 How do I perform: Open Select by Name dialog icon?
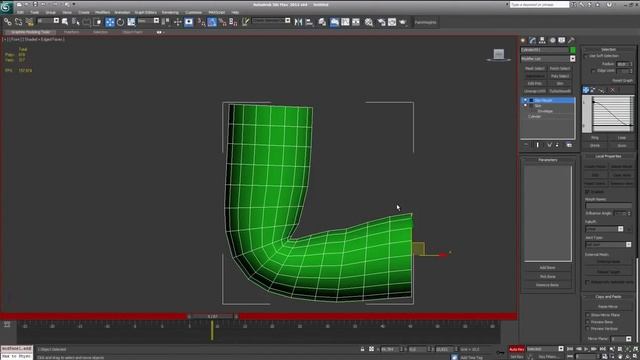[x=76, y=22]
